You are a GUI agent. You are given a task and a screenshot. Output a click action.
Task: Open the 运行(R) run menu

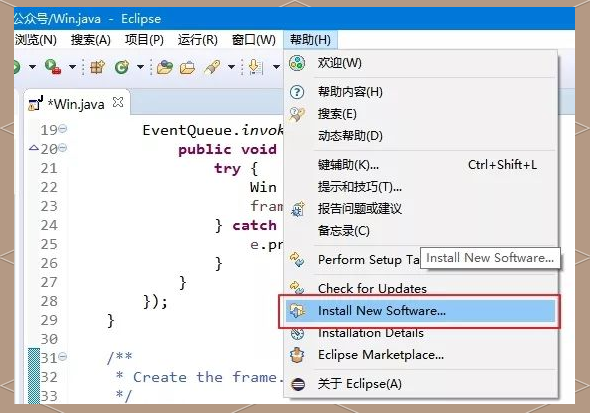198,39
